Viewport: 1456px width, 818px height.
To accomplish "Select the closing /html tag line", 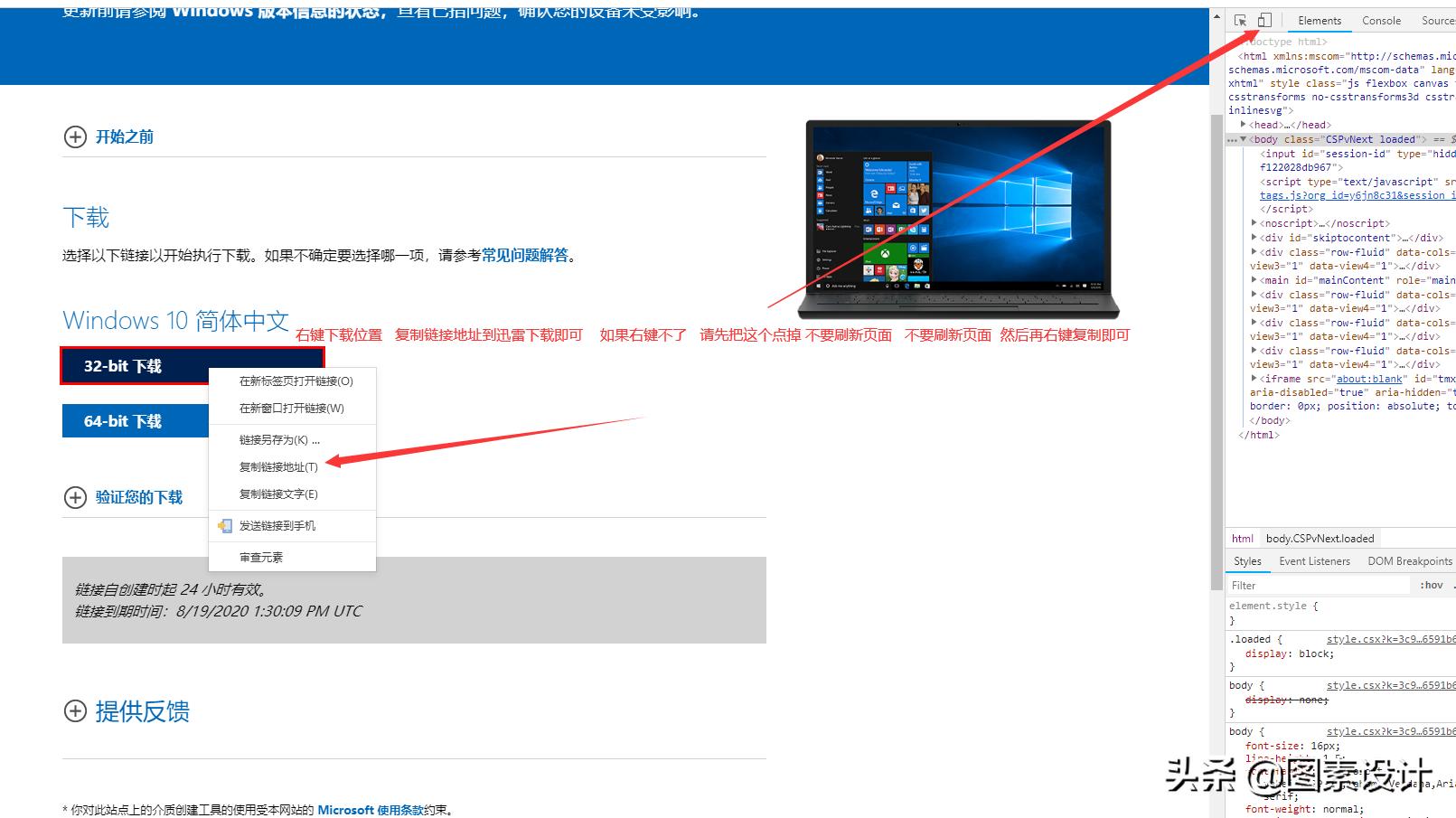I will (x=1259, y=435).
